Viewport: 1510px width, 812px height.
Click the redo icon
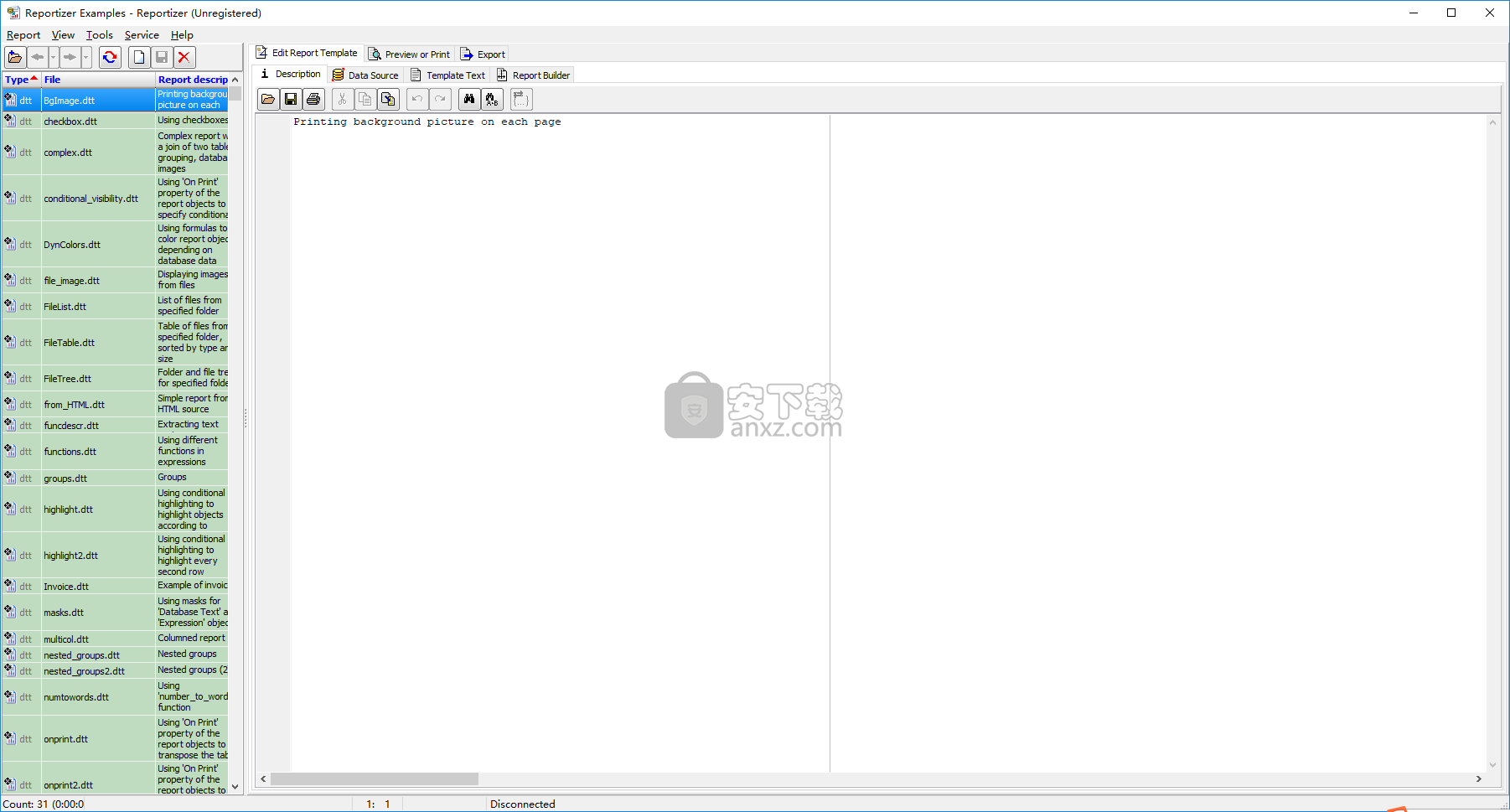(440, 99)
